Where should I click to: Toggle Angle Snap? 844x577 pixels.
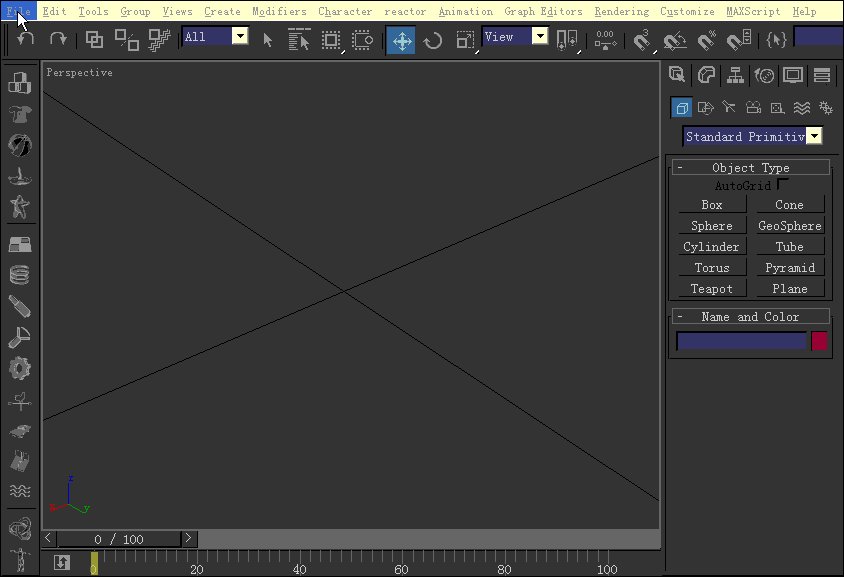(x=674, y=40)
